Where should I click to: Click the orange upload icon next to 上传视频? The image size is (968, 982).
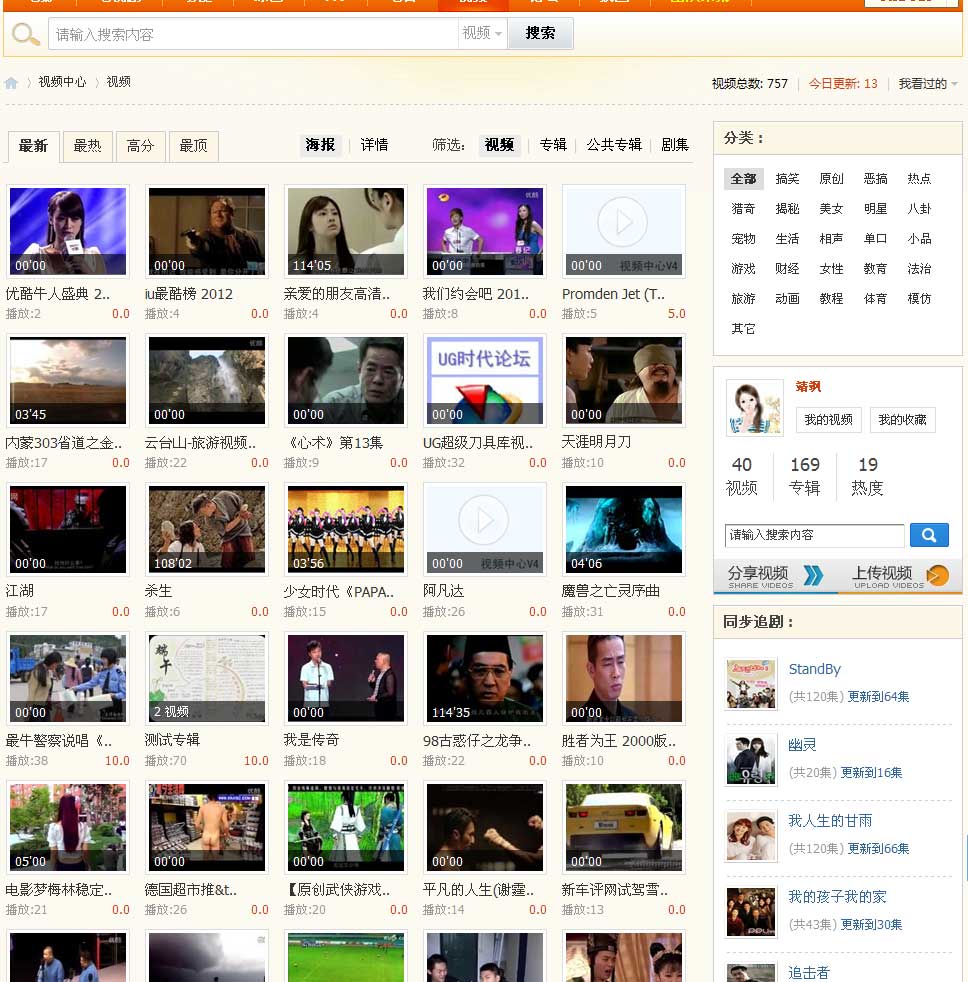pyautogui.click(x=937, y=575)
